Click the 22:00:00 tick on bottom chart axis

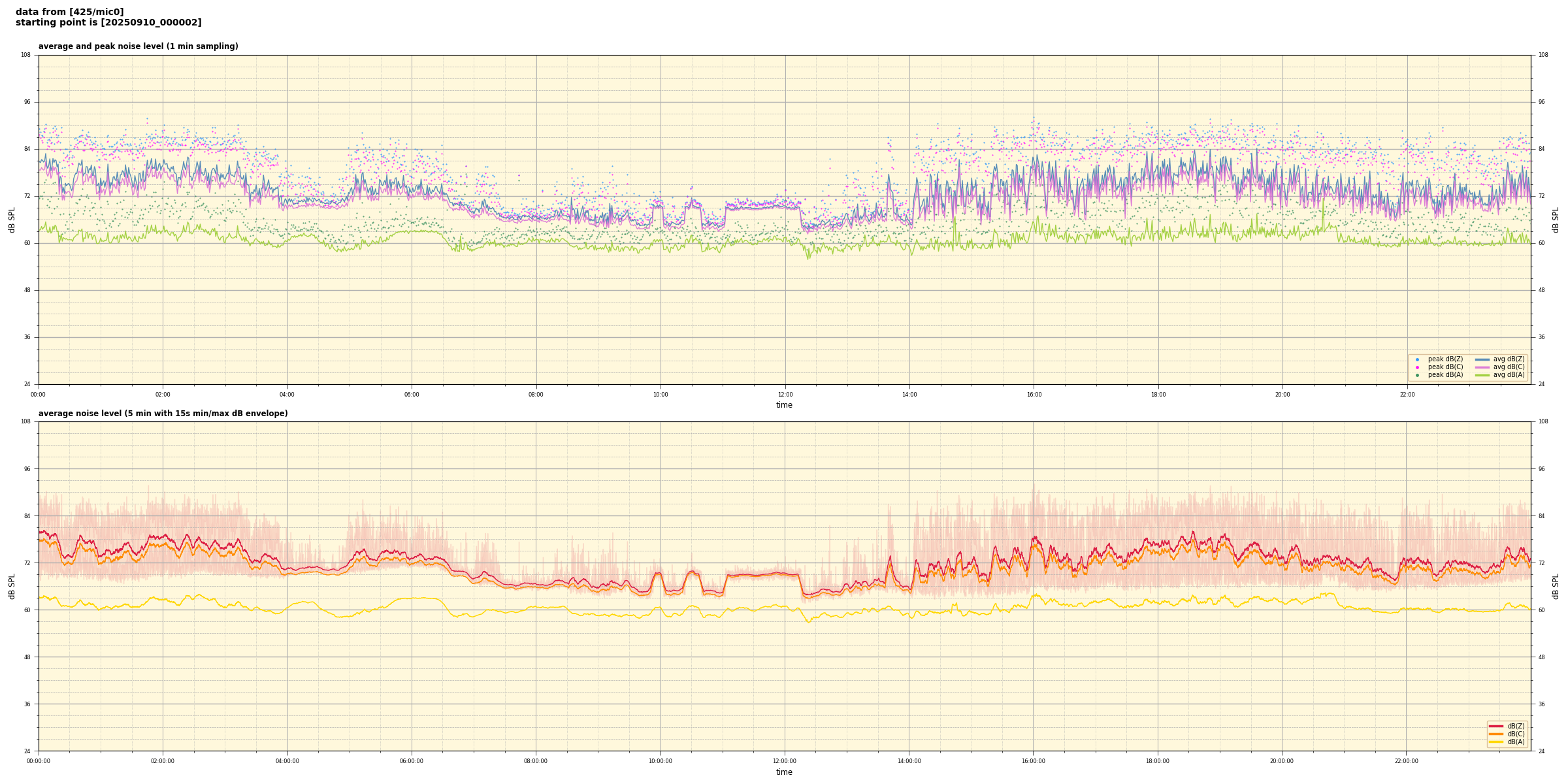tap(1407, 761)
